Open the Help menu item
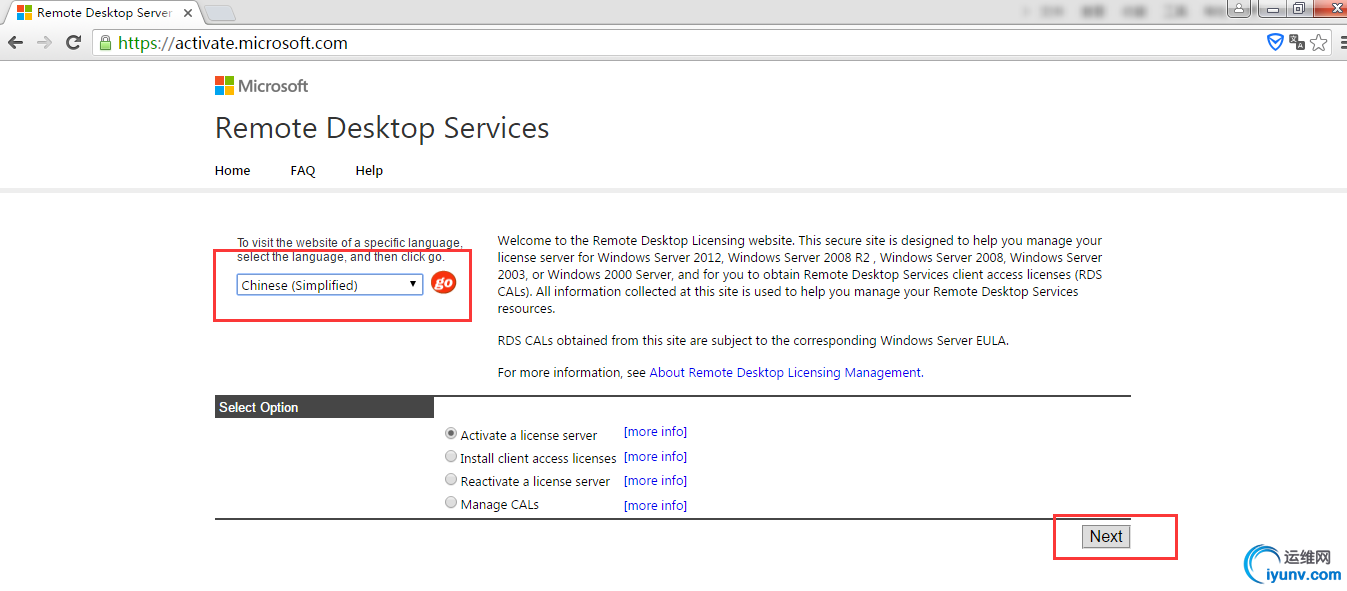Viewport: 1347px width, 591px height. 369,171
